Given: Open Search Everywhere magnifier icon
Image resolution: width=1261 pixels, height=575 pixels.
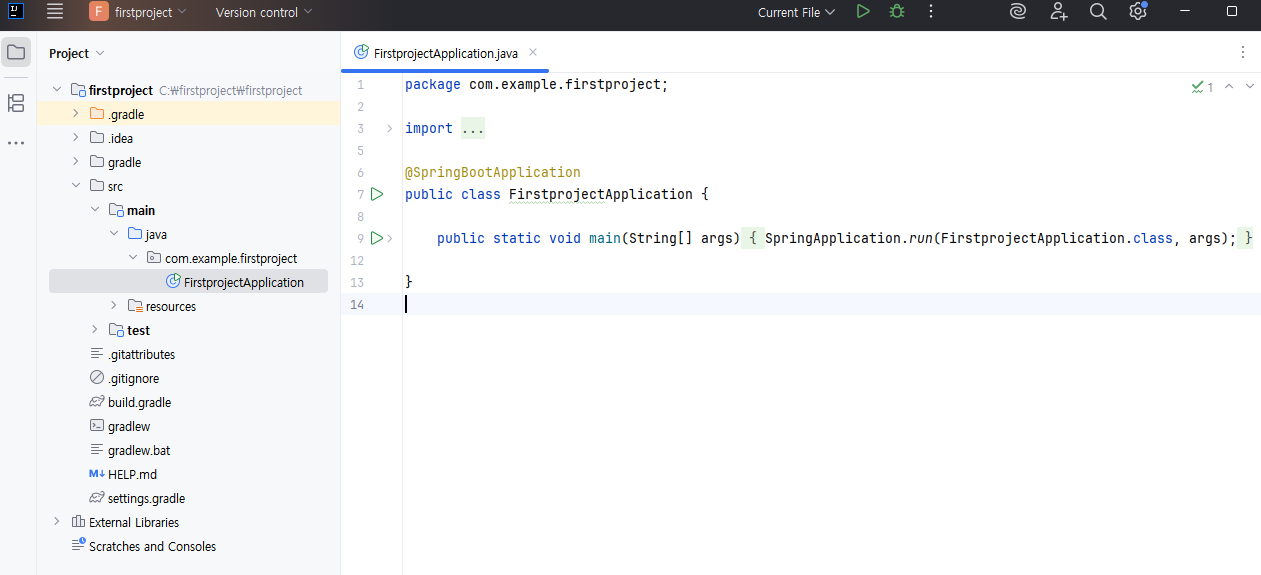Looking at the screenshot, I should (1098, 12).
